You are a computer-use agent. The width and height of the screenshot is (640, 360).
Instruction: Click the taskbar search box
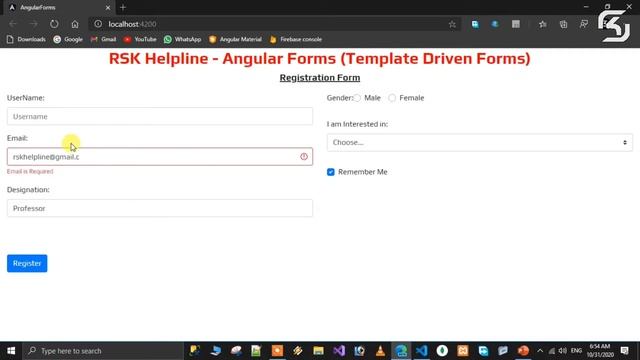click(103, 351)
